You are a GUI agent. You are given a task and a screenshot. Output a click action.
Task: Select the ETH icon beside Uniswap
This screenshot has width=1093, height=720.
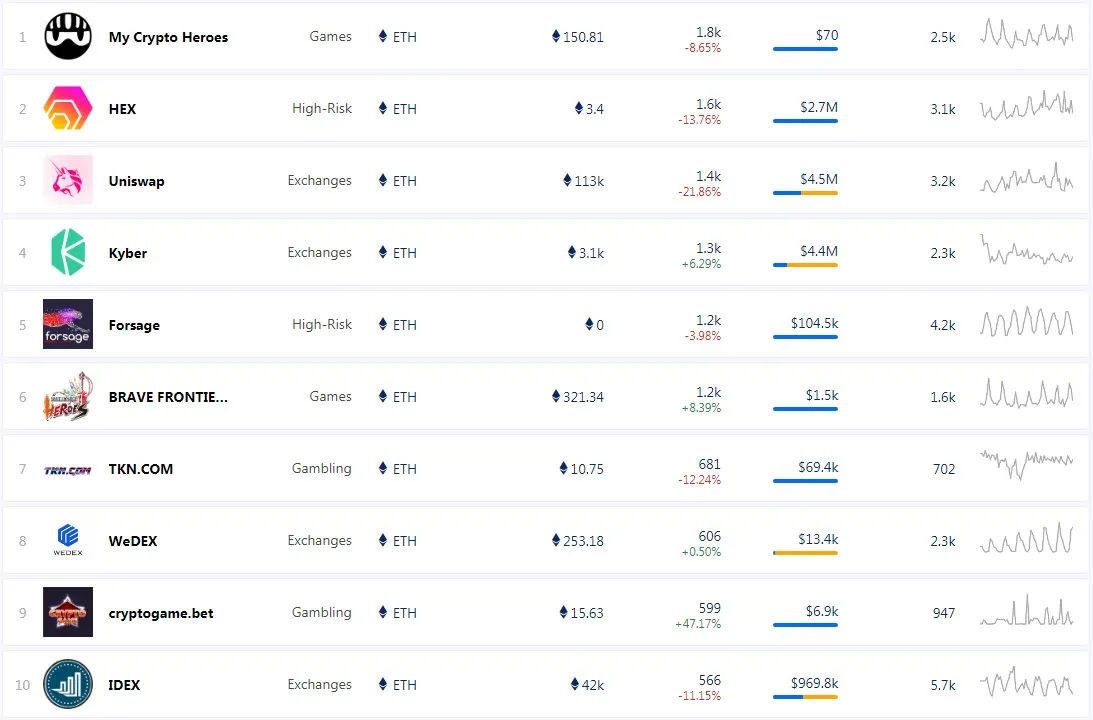pos(382,180)
